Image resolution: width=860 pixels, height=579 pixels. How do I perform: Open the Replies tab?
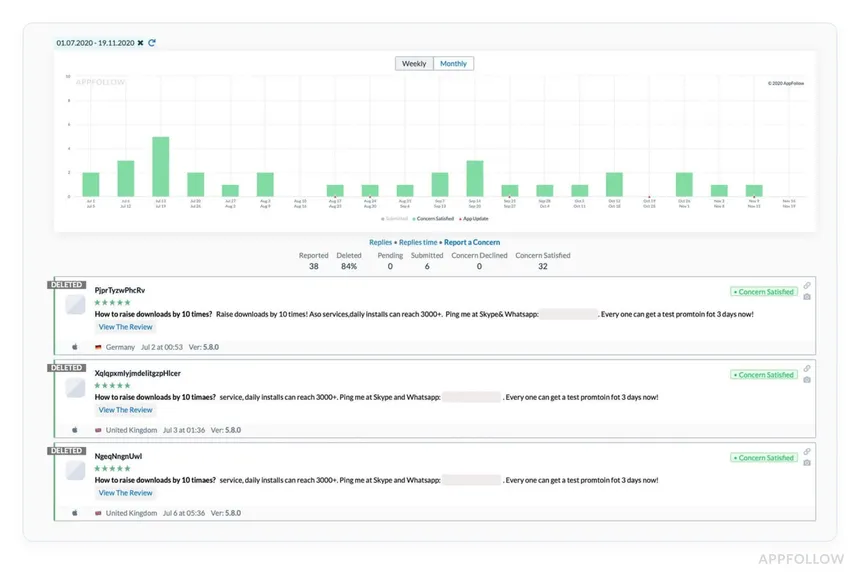(380, 242)
